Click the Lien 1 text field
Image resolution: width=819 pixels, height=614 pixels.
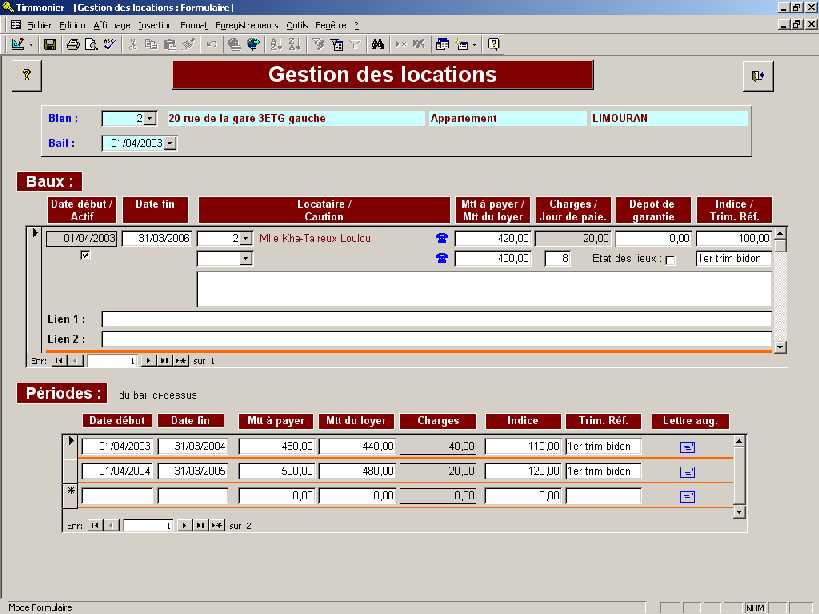437,319
